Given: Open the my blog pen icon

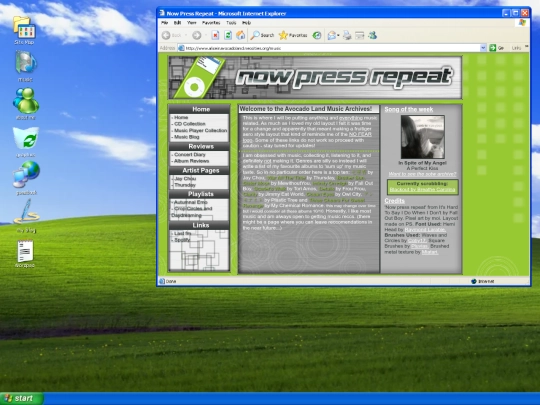Looking at the screenshot, I should (26, 215).
